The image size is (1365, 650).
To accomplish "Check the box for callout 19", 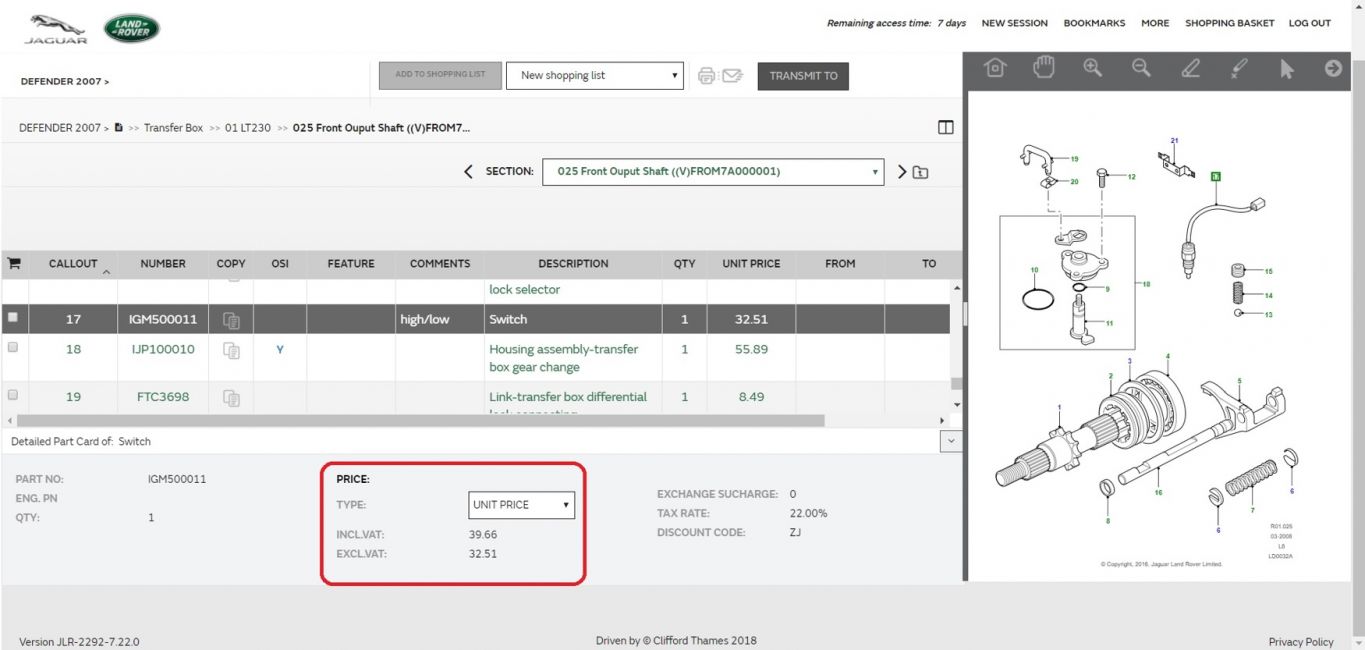I will pos(13,395).
